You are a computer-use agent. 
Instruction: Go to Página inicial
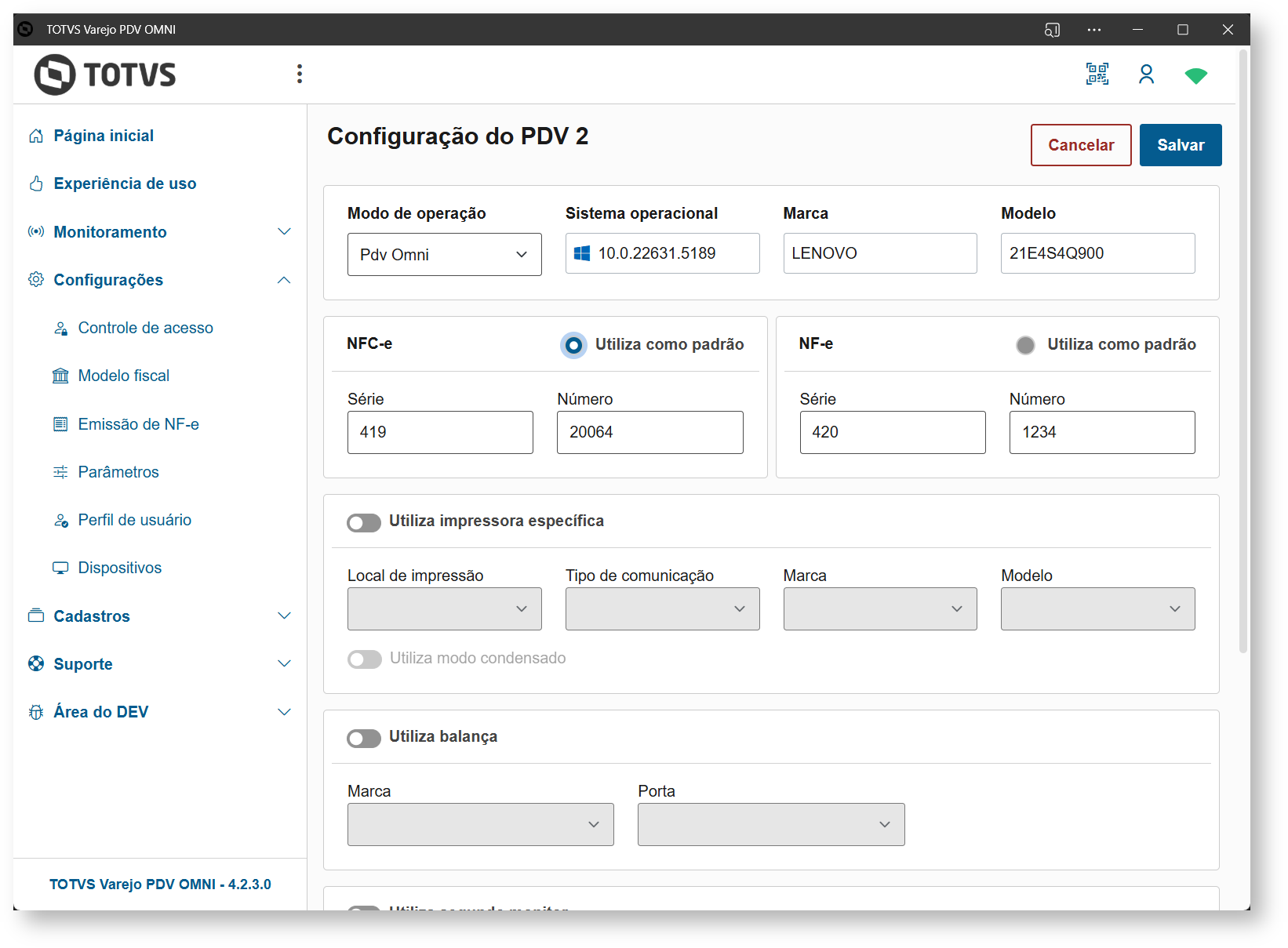[x=104, y=136]
